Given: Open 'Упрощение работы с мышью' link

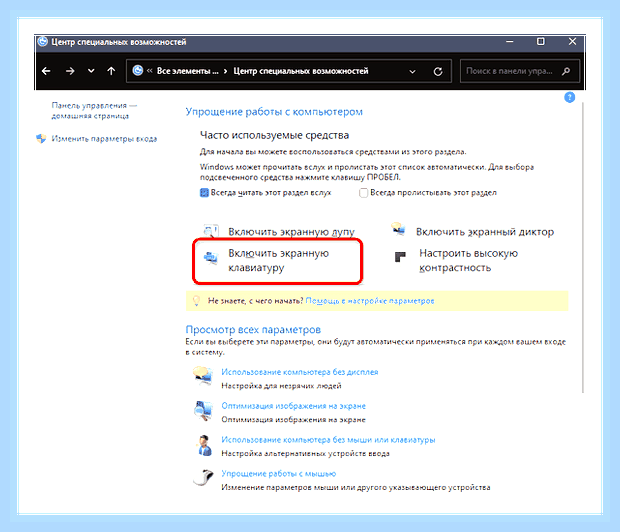Looking at the screenshot, I should click(x=279, y=474).
